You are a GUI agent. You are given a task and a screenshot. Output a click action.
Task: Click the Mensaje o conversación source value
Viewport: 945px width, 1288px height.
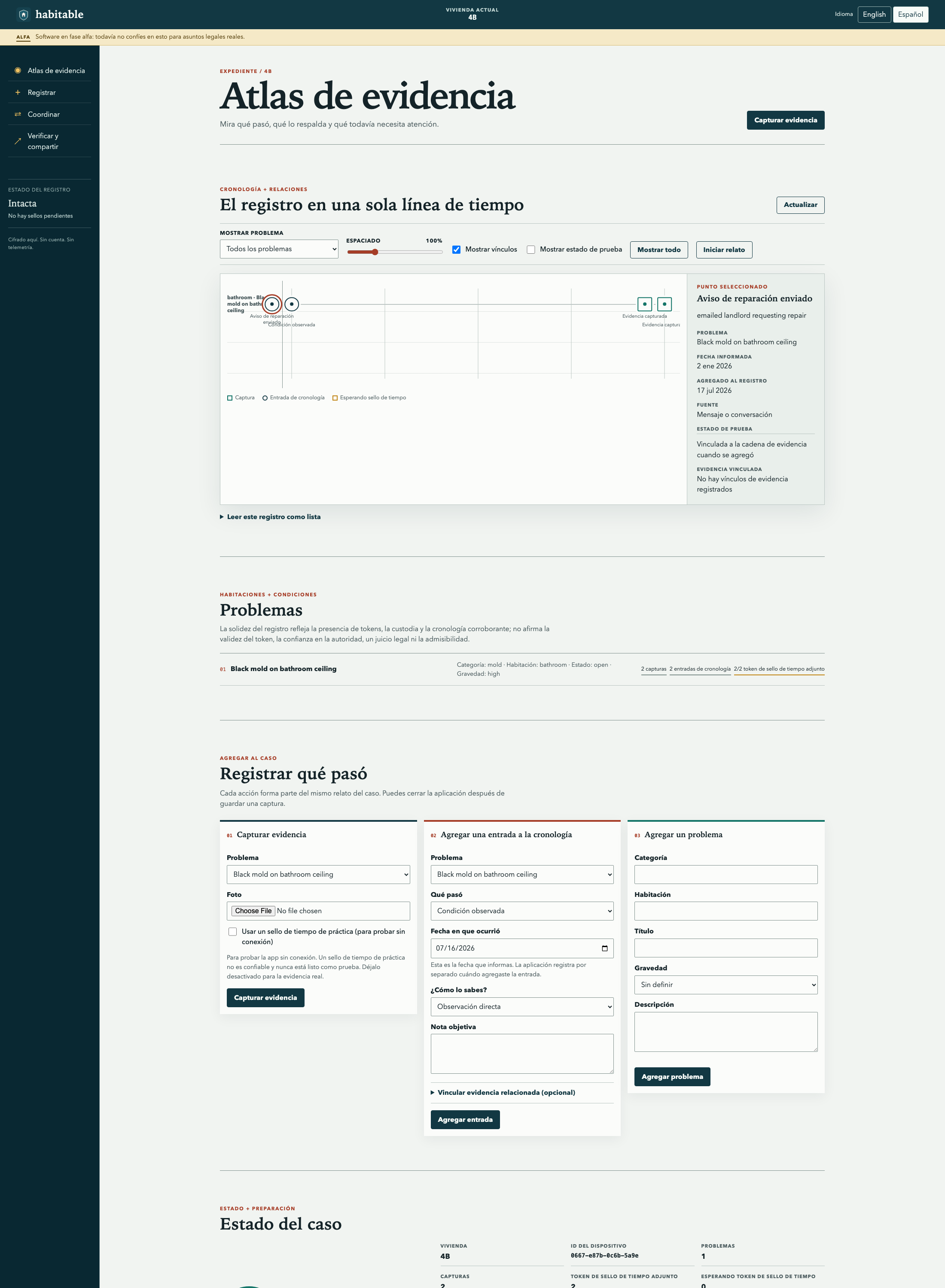click(x=735, y=414)
